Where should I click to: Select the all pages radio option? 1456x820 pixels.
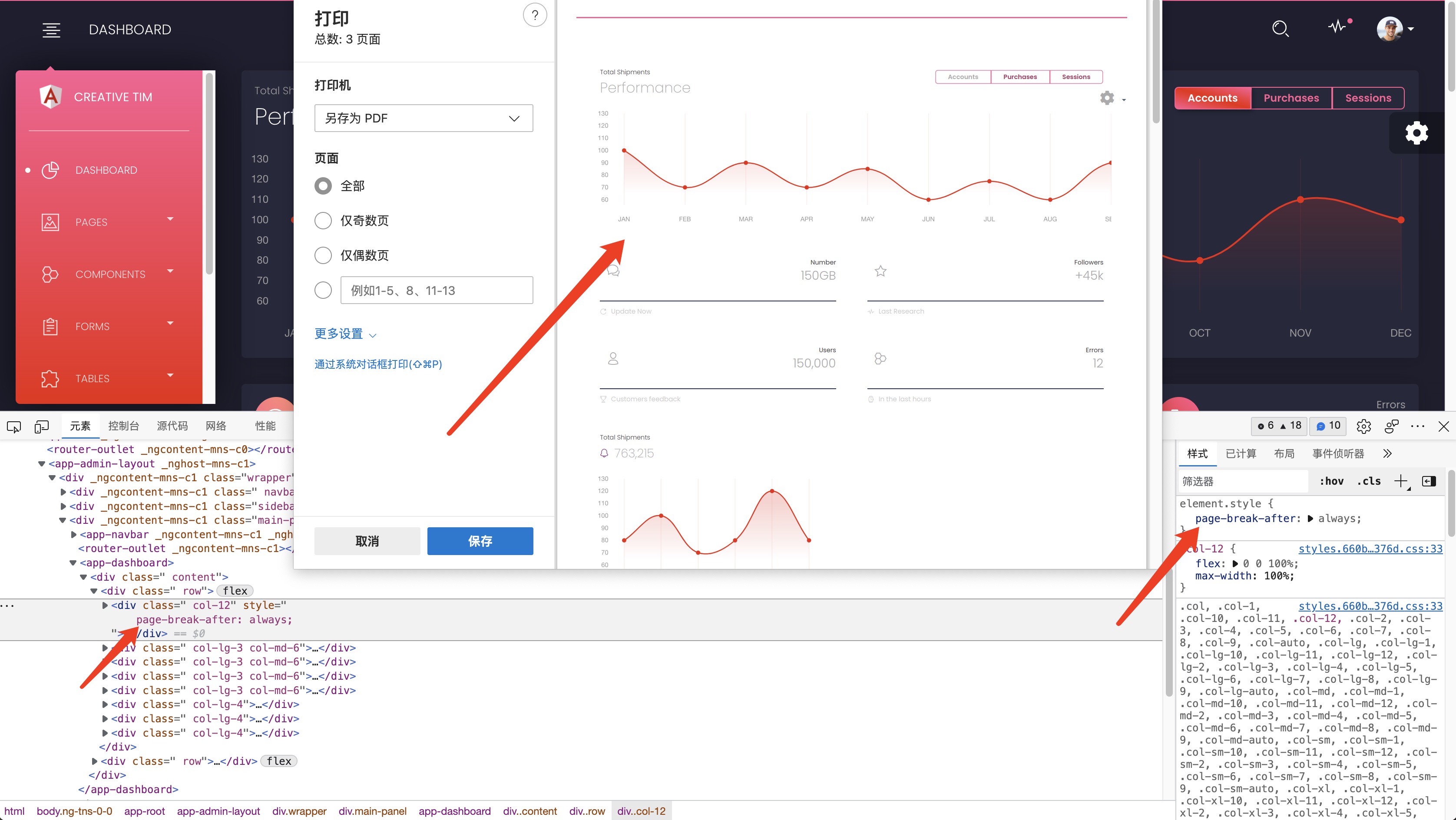[323, 186]
